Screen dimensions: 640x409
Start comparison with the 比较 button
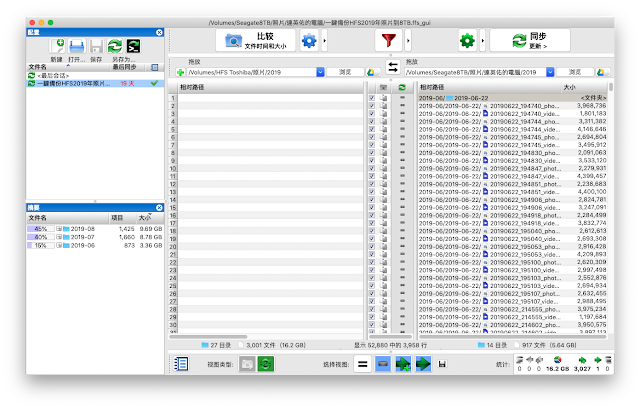tap(256, 40)
